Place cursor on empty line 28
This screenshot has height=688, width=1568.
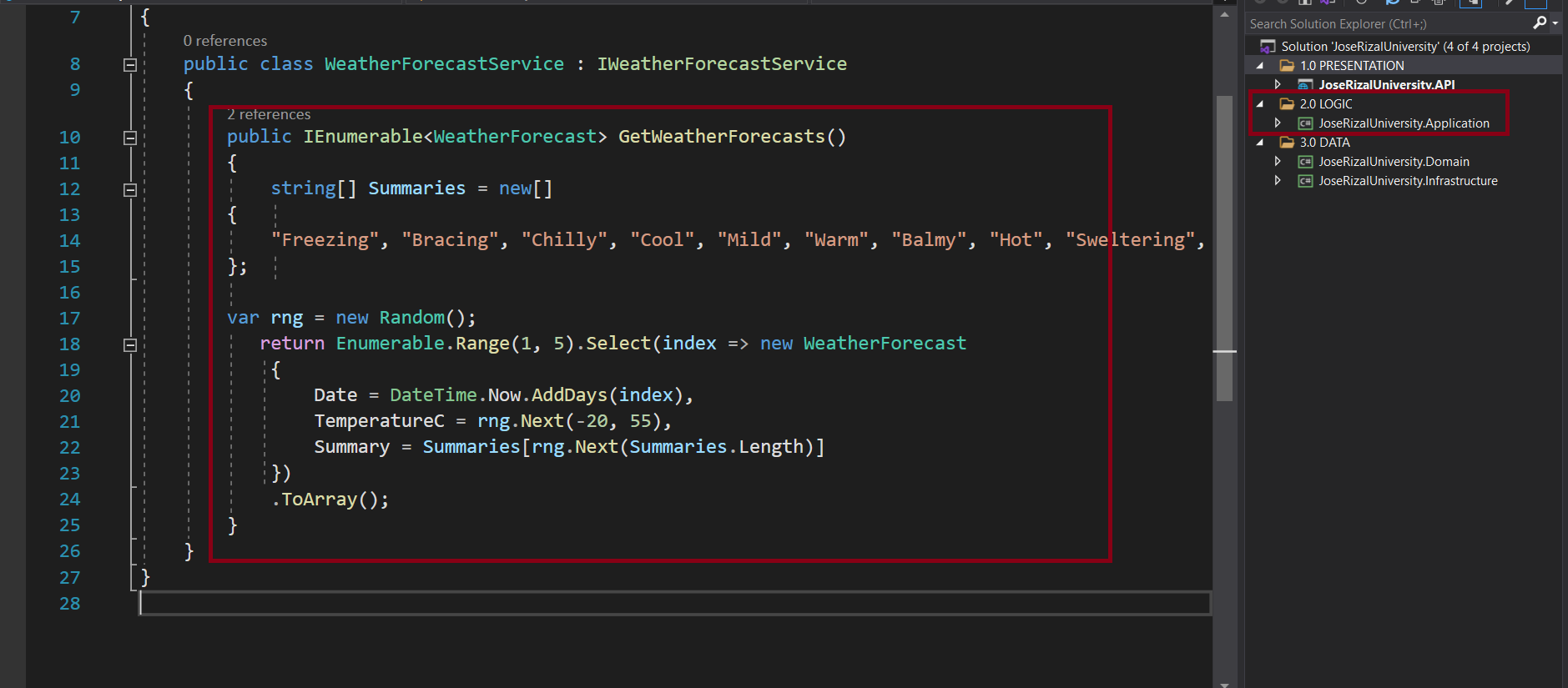674,604
